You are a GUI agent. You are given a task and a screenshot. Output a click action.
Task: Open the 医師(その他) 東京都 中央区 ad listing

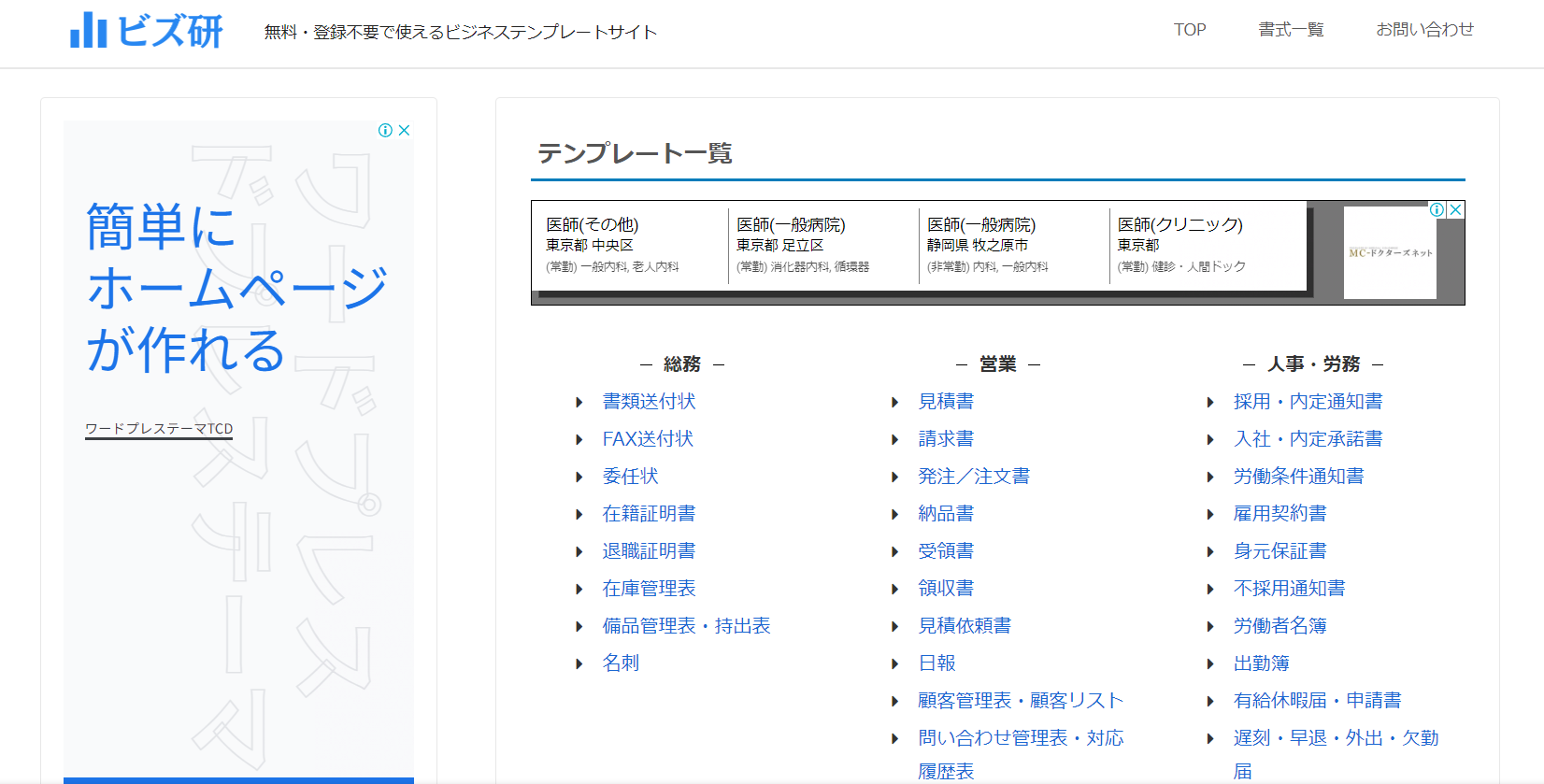(632, 246)
